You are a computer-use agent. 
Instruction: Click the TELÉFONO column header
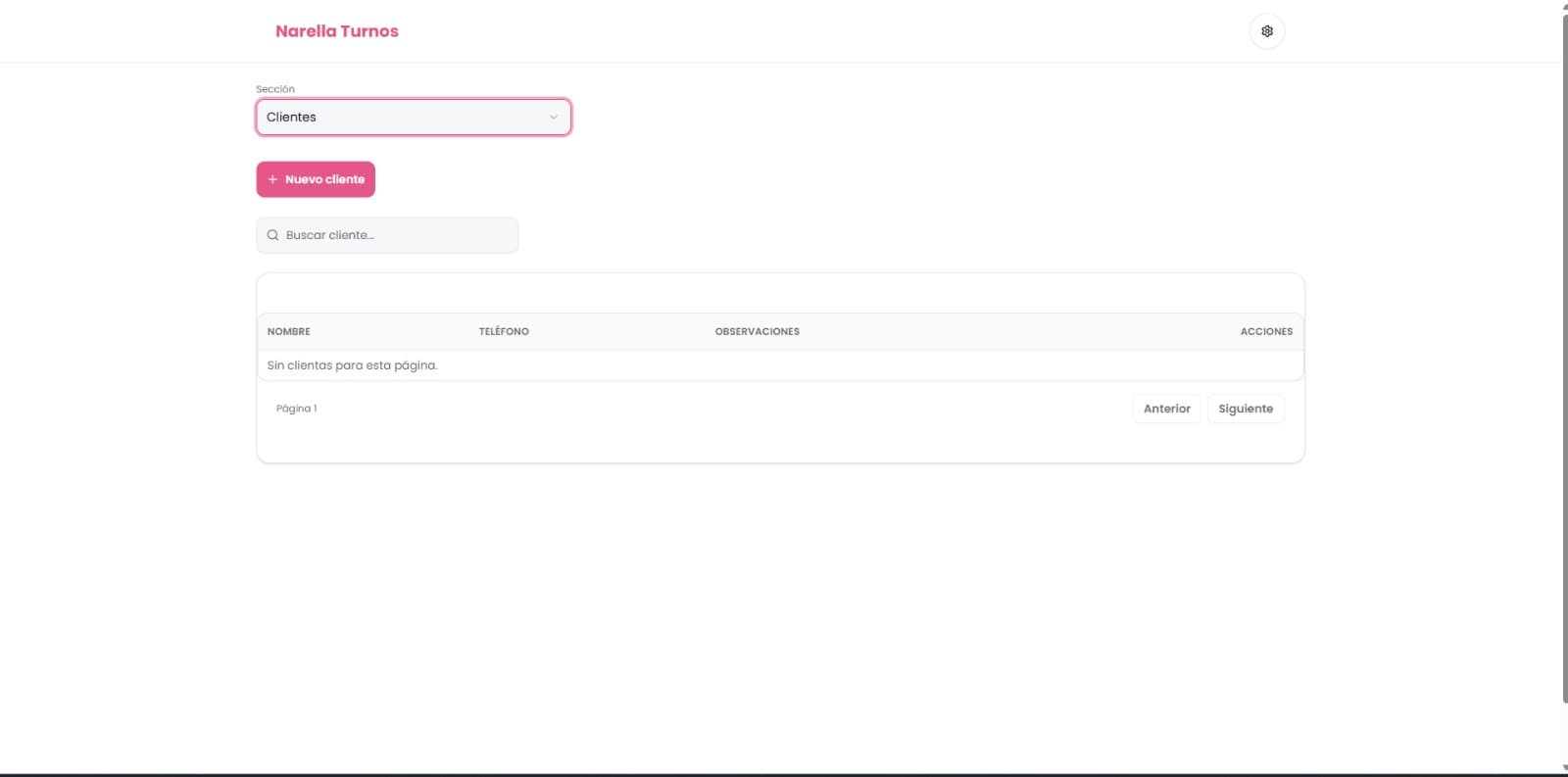[504, 331]
